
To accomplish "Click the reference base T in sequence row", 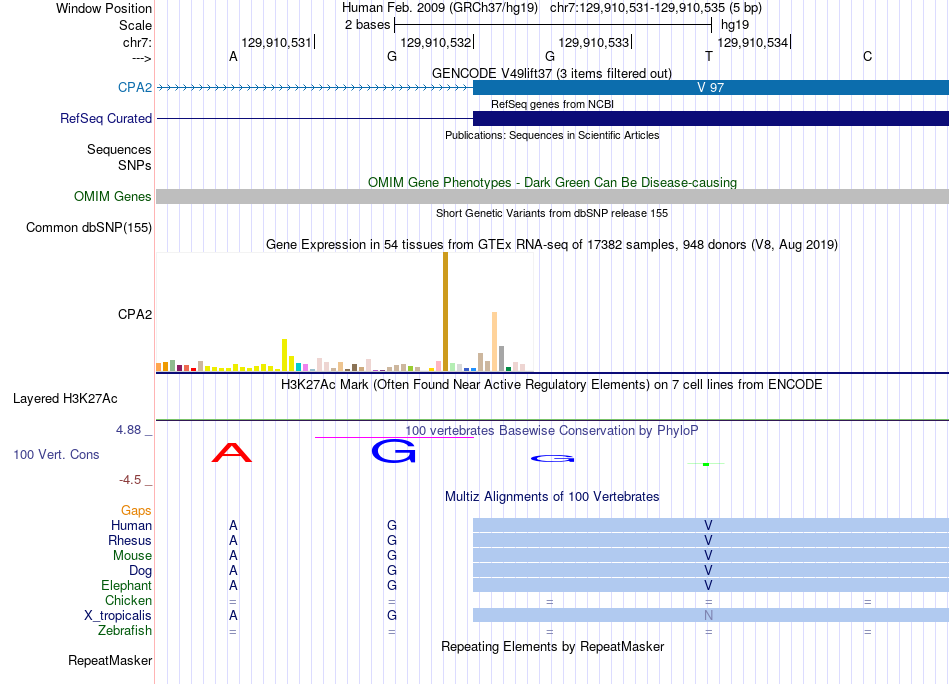I will (x=709, y=56).
